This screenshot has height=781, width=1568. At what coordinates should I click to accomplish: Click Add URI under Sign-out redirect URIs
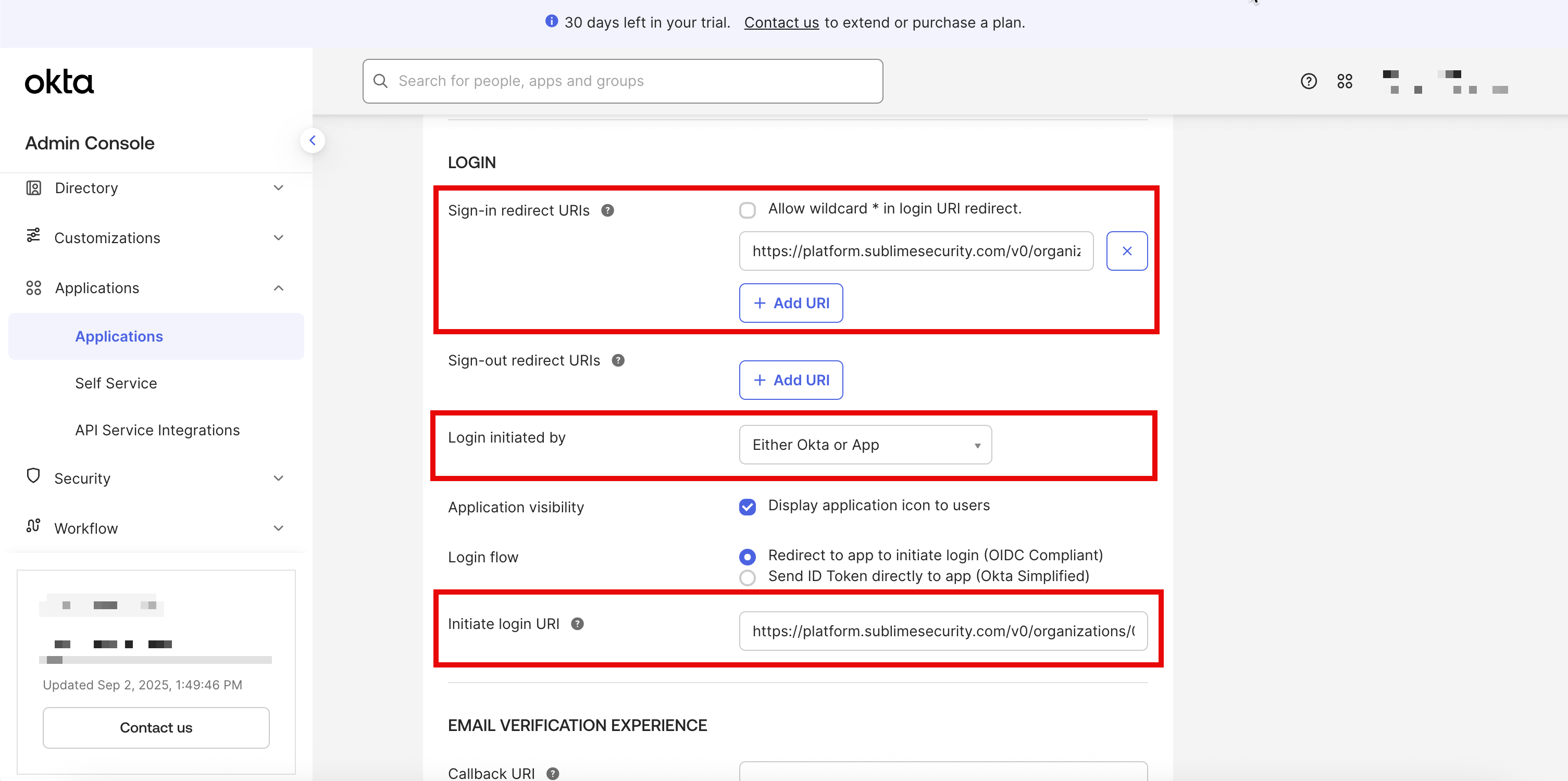tap(791, 380)
